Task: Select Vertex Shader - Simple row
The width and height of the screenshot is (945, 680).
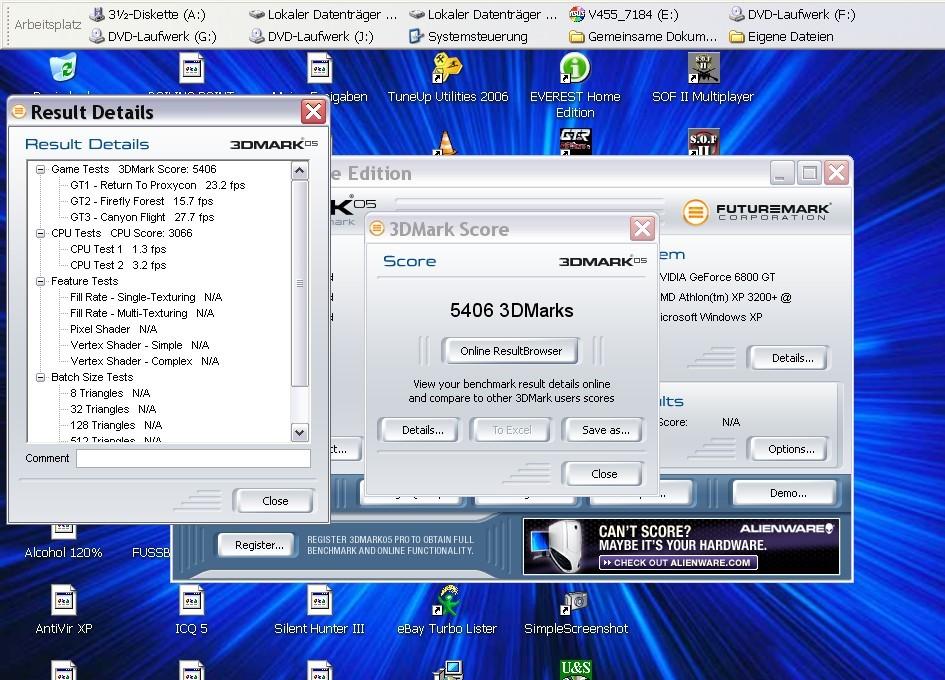Action: pyautogui.click(x=139, y=345)
